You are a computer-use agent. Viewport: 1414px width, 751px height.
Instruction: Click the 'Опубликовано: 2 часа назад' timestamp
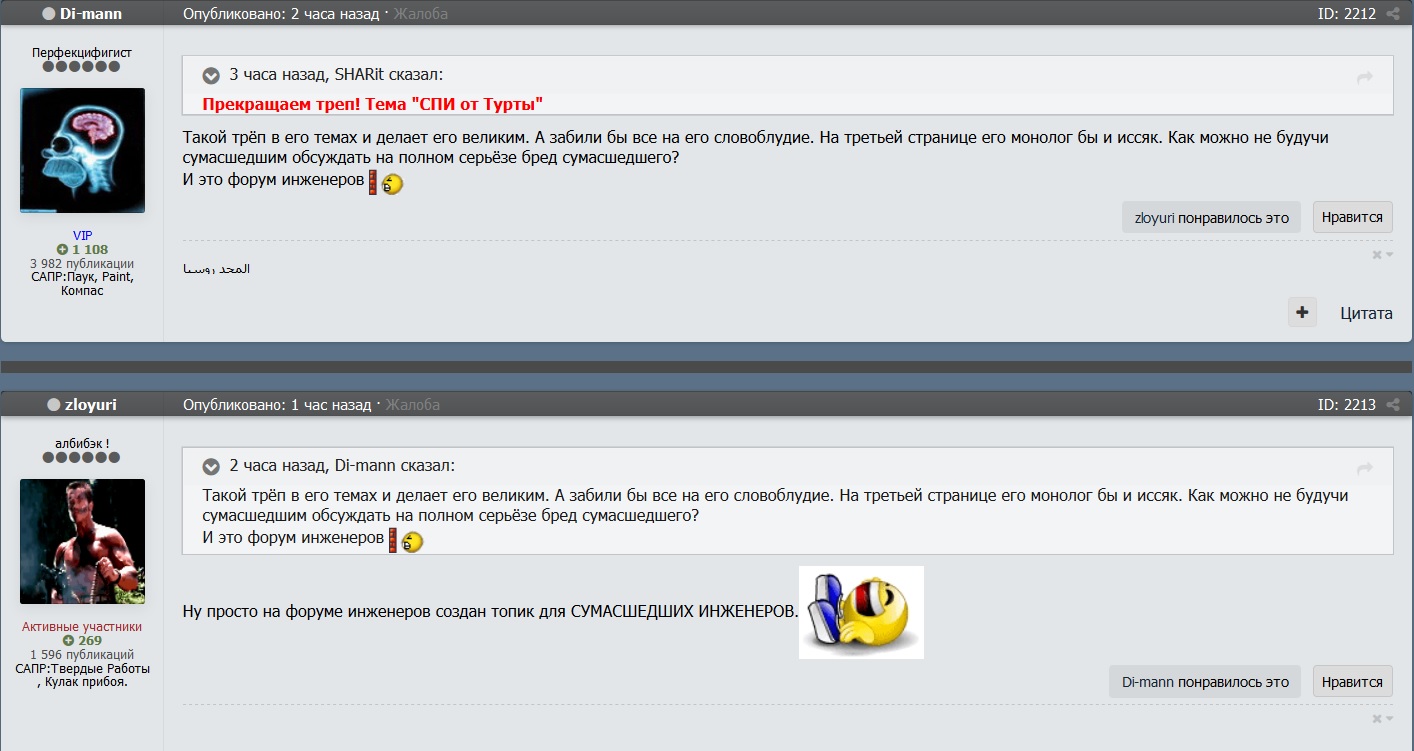coord(281,14)
